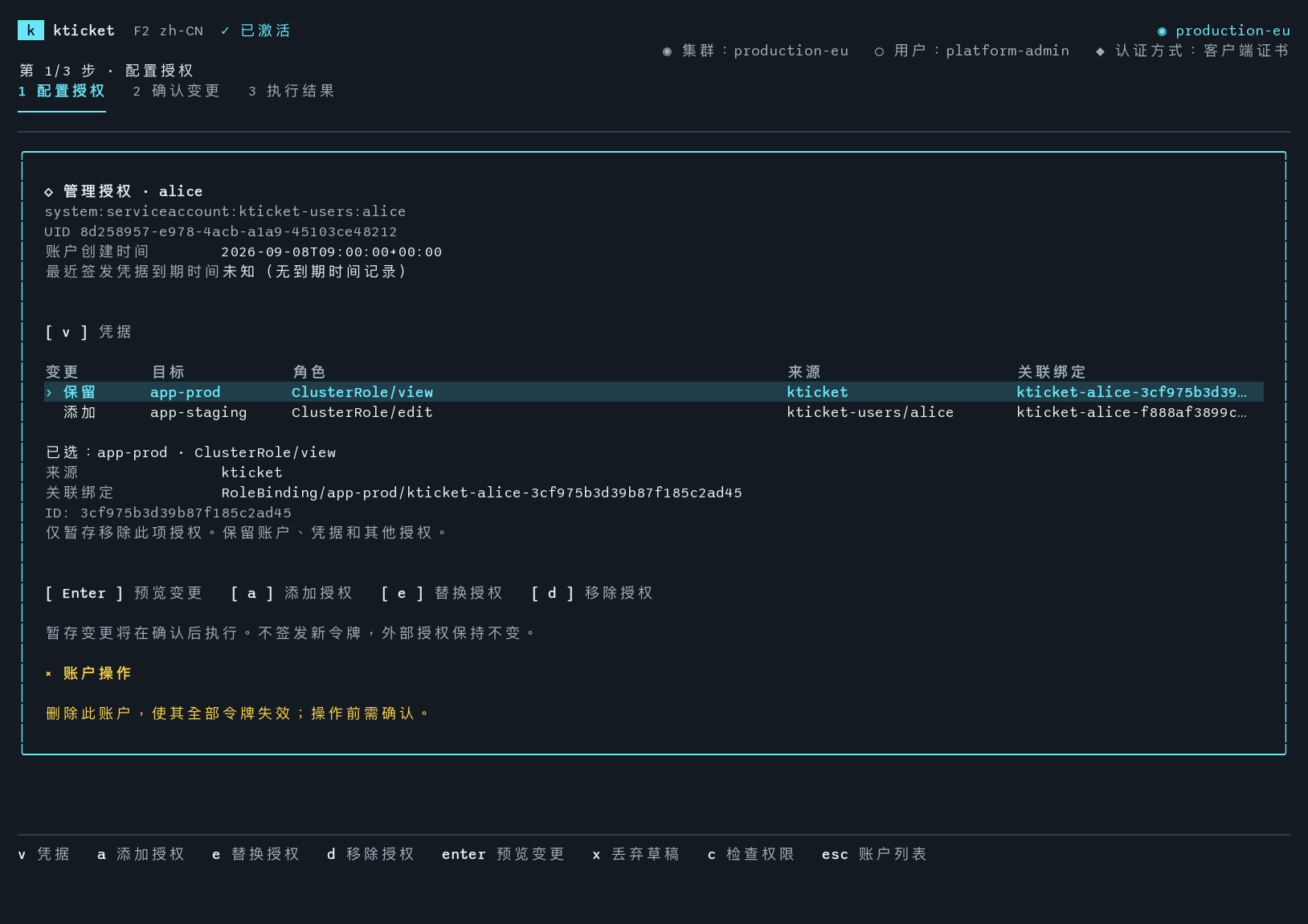Go to step 2 确认变更 tab

(177, 91)
